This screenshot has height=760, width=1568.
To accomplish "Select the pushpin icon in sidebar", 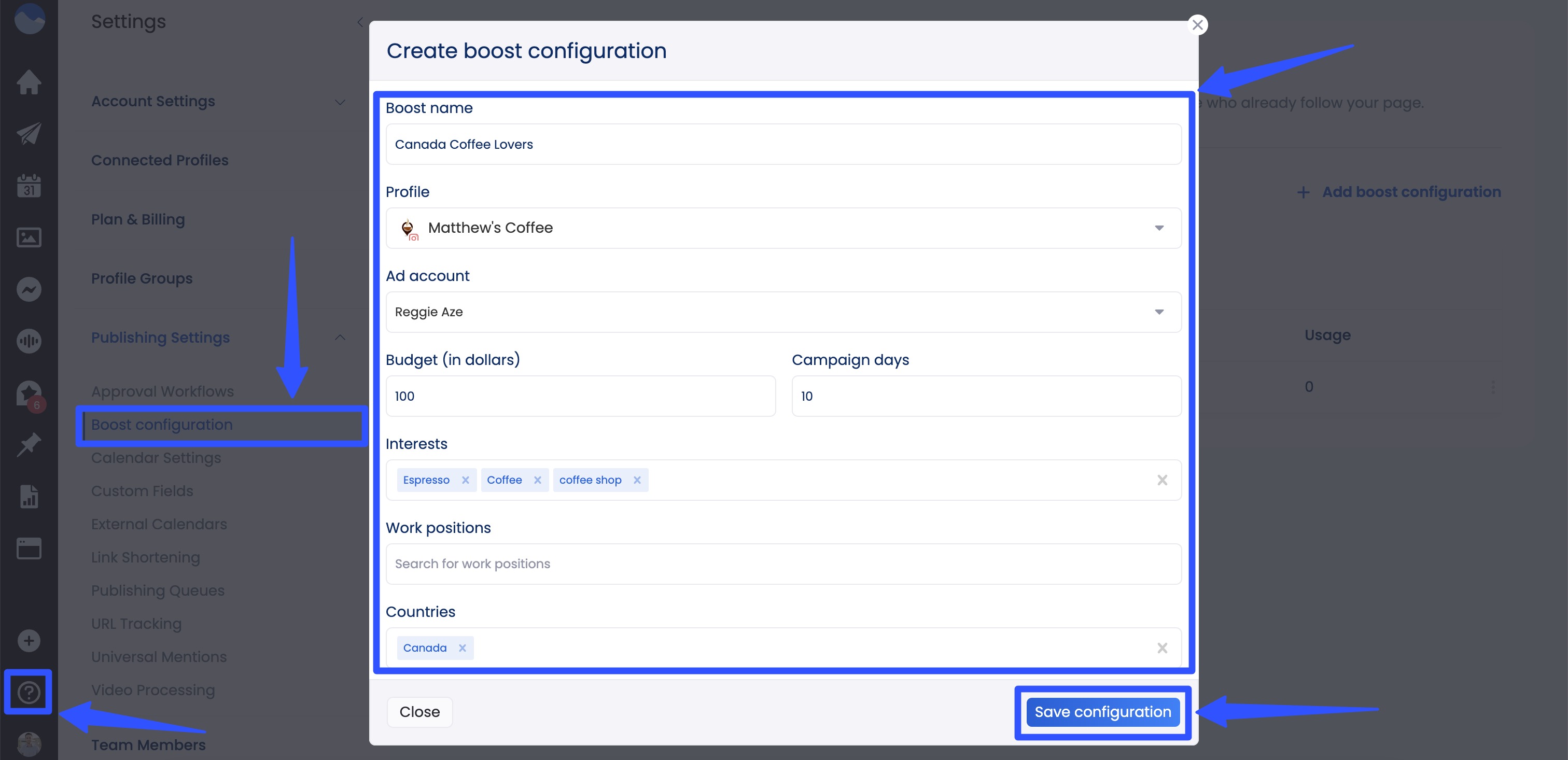I will point(29,445).
